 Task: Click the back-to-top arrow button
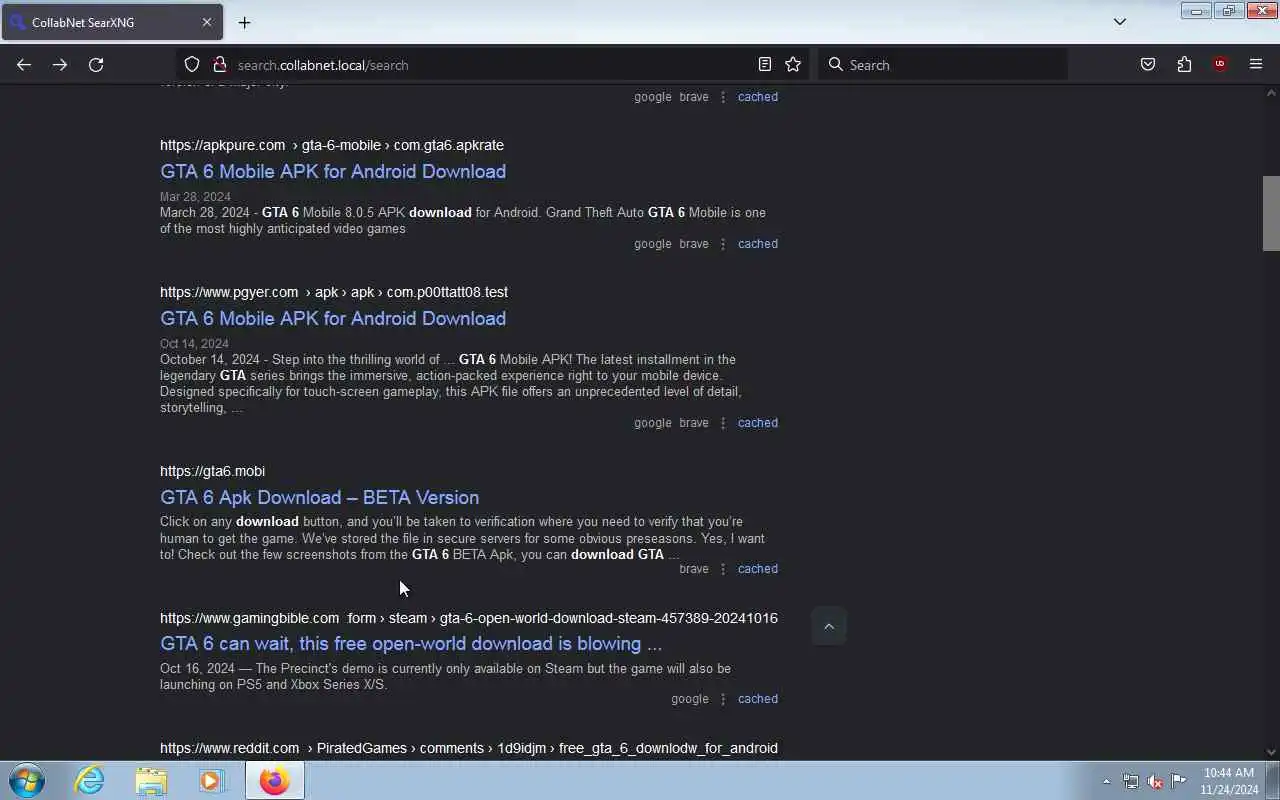coord(828,626)
